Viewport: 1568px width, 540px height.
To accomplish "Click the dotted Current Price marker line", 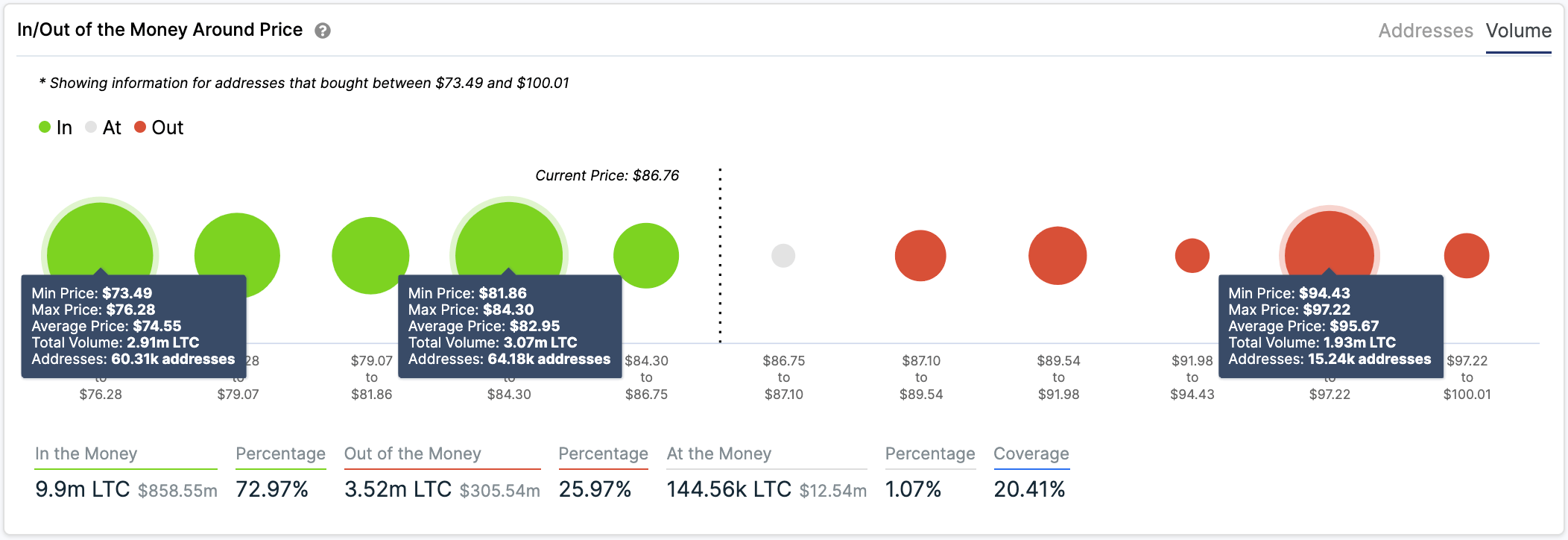I will (720, 256).
